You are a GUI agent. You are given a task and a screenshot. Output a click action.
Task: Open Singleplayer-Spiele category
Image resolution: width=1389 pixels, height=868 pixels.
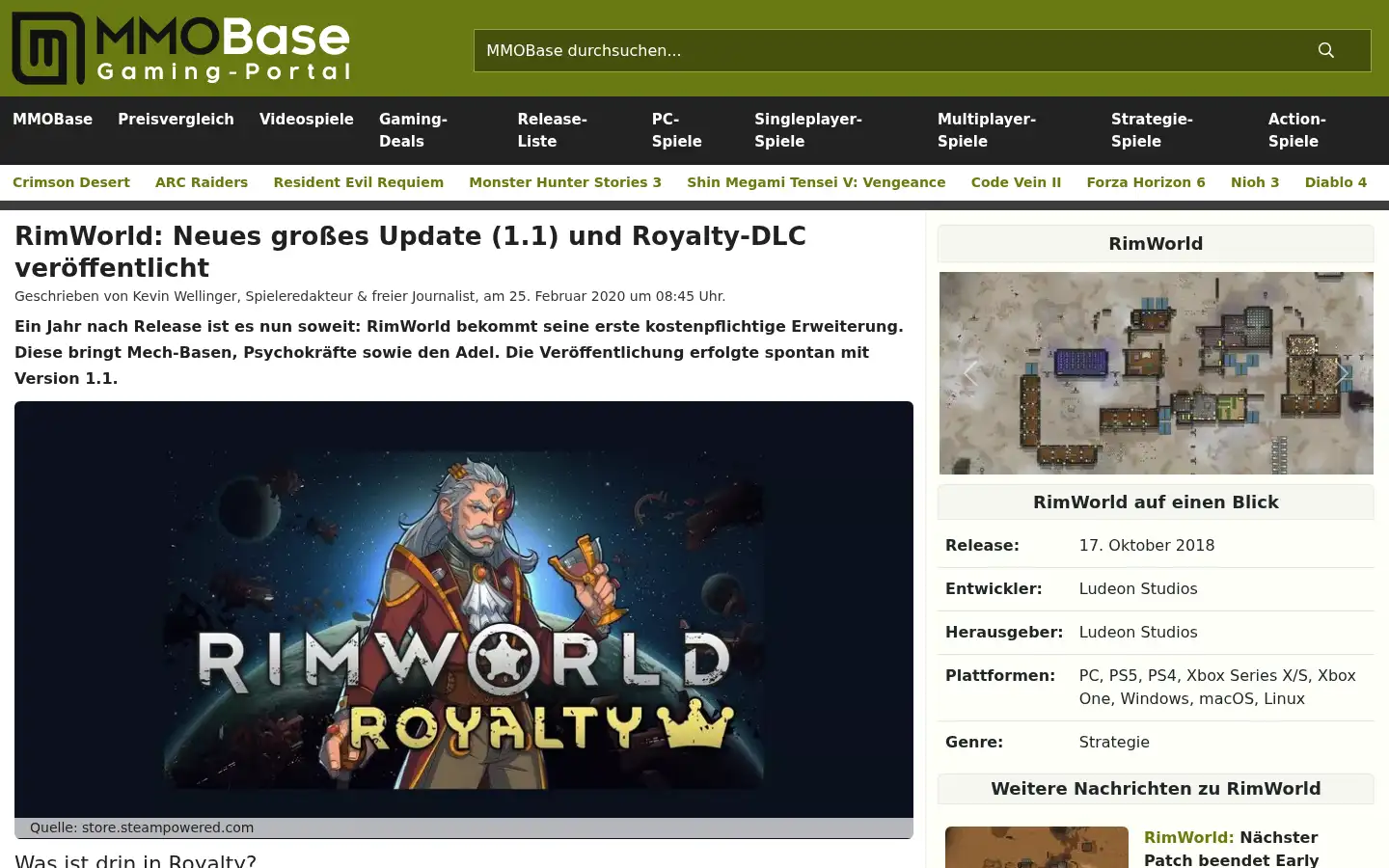[808, 130]
